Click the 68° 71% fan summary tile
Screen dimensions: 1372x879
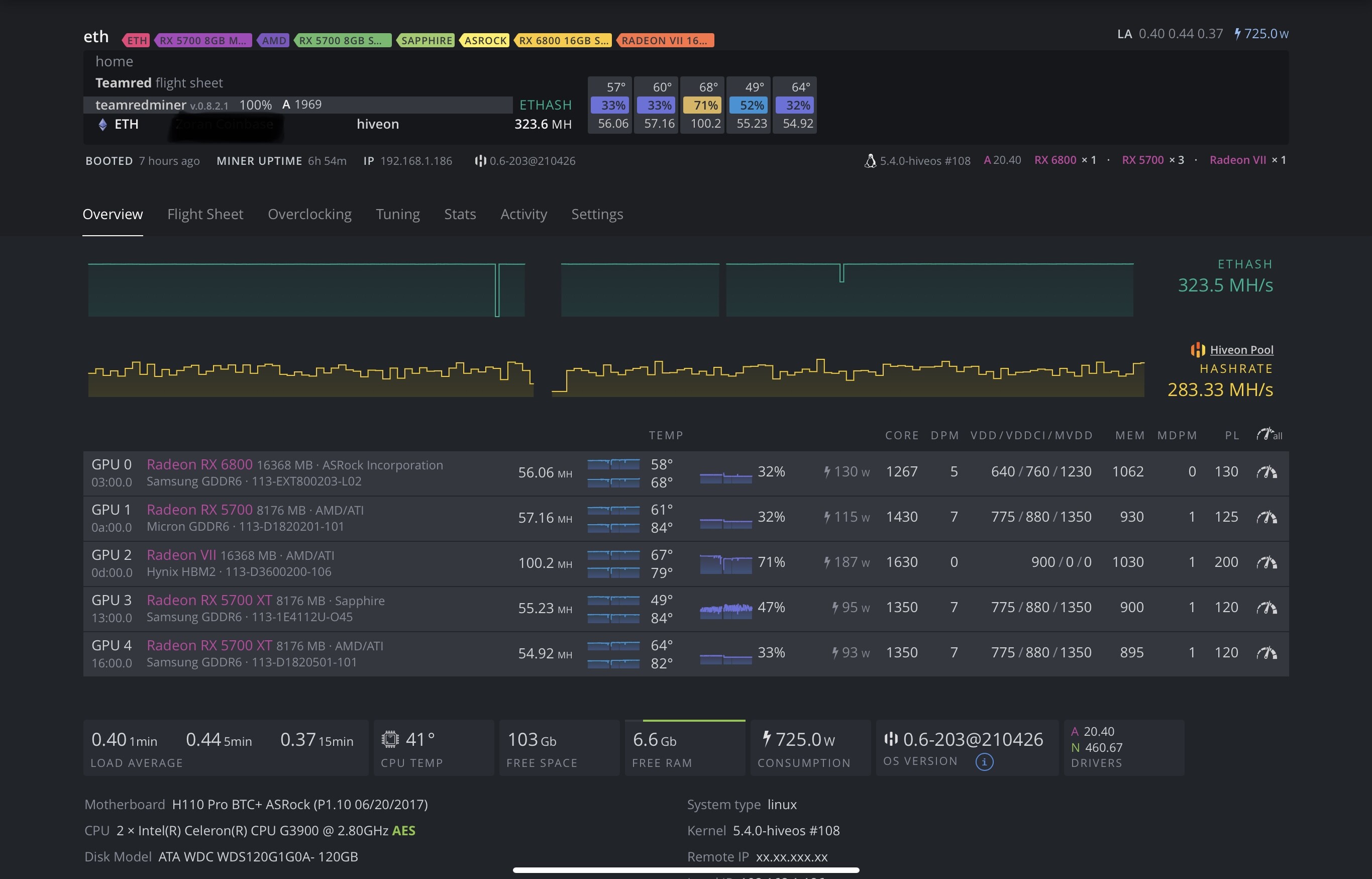click(702, 105)
